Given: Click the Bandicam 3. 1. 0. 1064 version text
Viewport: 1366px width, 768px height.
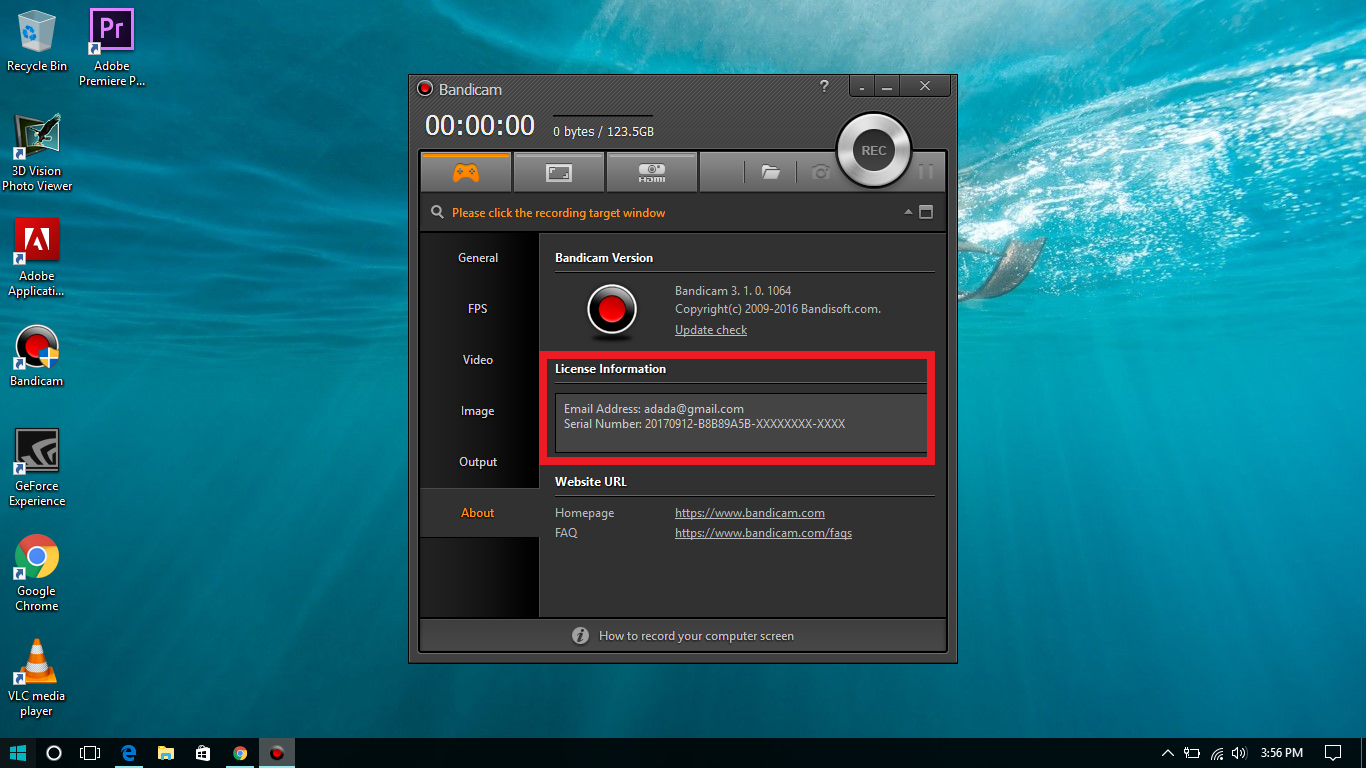Looking at the screenshot, I should coord(733,291).
